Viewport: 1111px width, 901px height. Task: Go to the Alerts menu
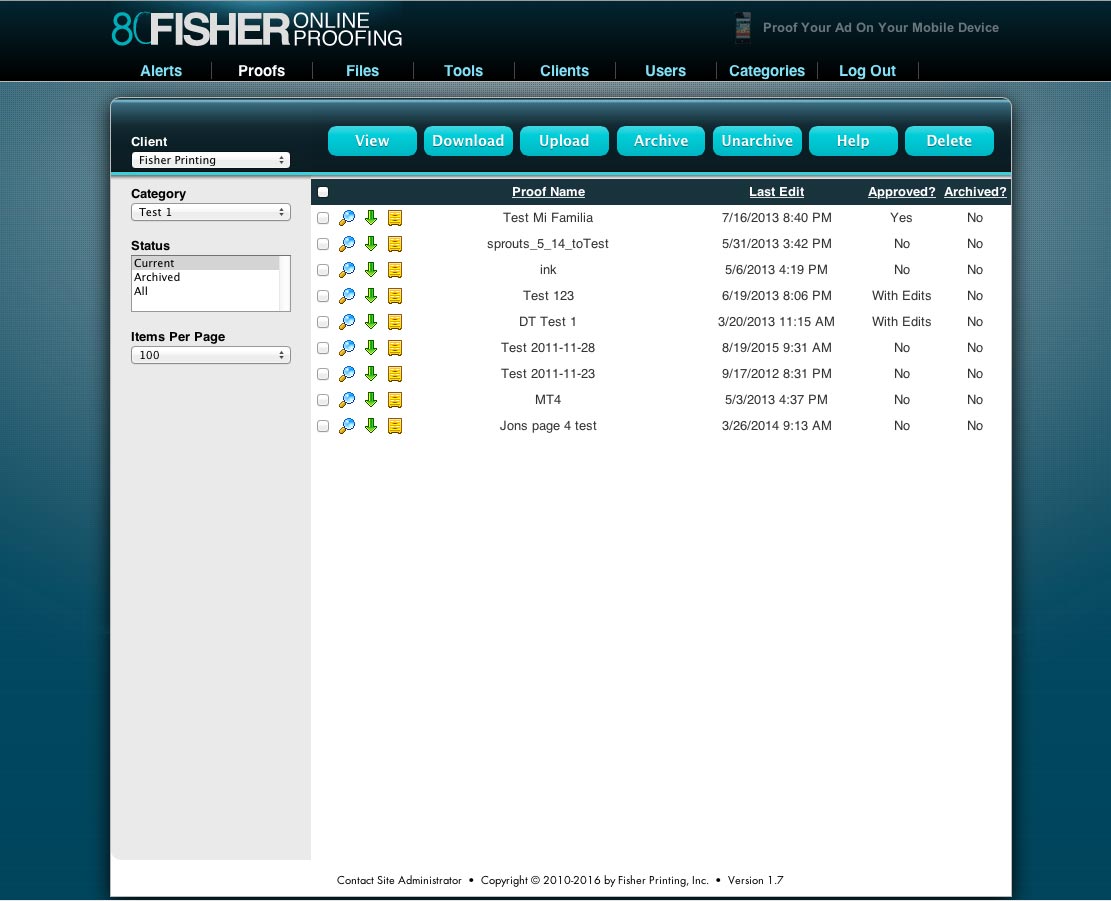(161, 71)
